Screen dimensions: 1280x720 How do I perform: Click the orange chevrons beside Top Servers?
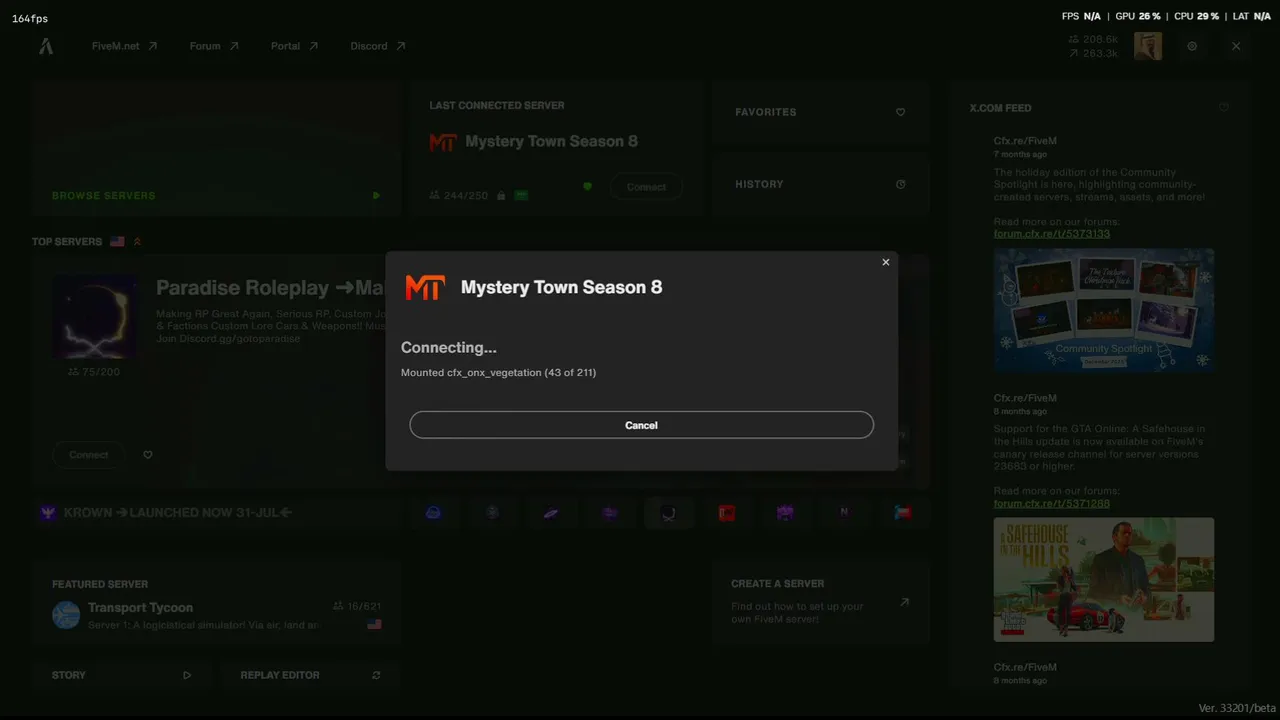click(137, 242)
